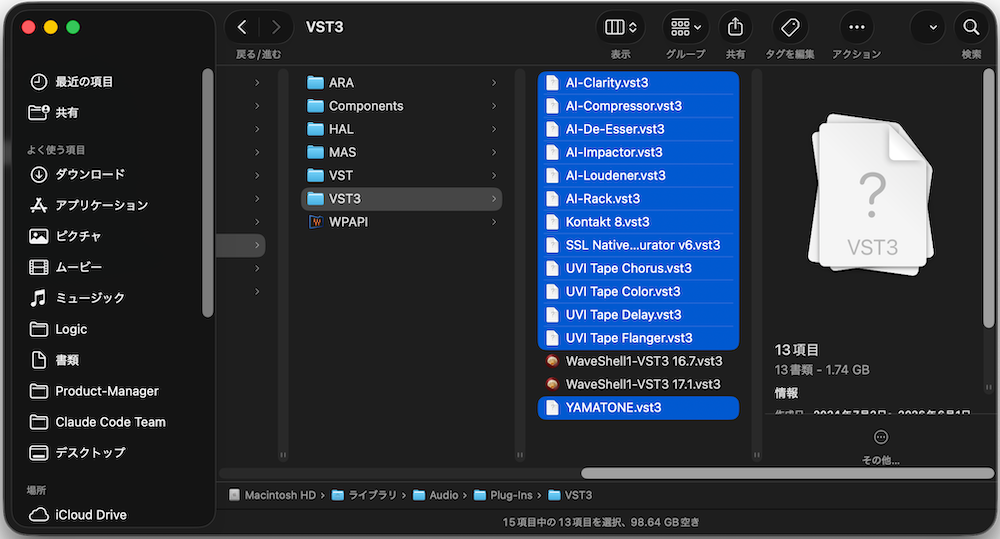
Task: Click the search magnifier icon
Action: (x=971, y=27)
